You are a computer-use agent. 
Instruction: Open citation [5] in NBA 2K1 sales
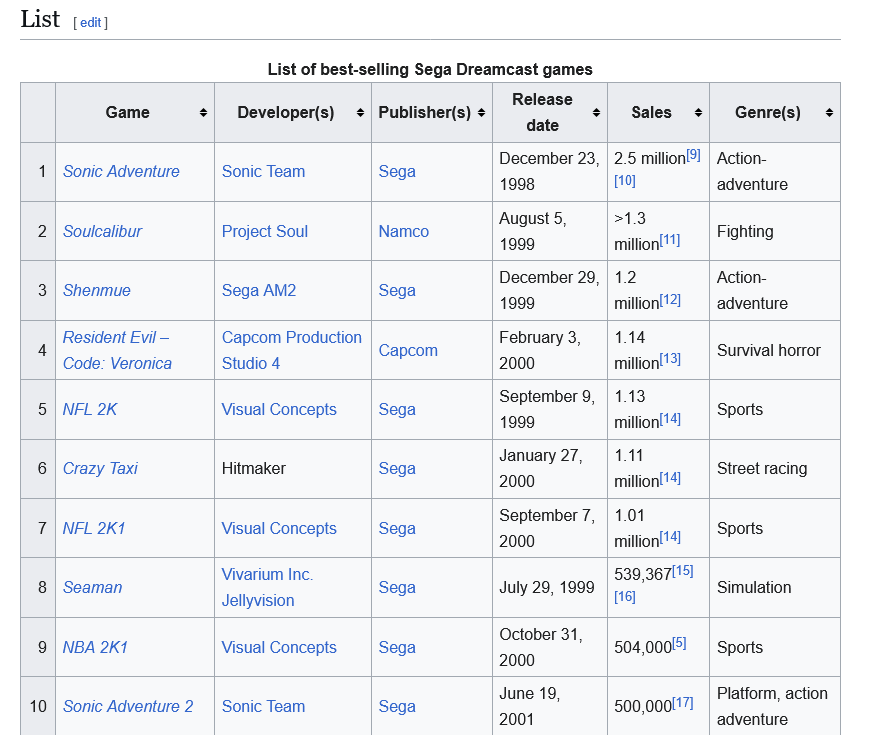(x=680, y=643)
